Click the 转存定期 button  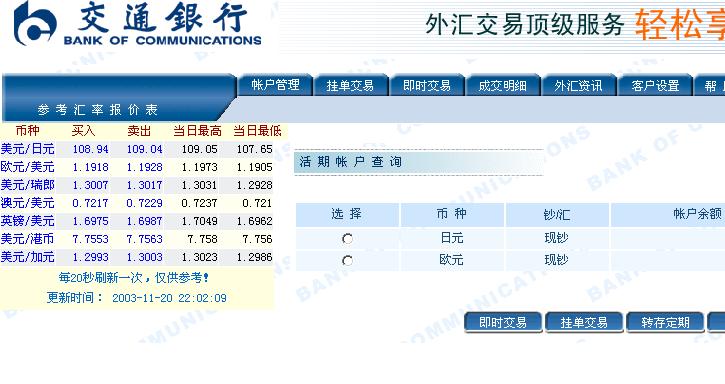tap(665, 322)
